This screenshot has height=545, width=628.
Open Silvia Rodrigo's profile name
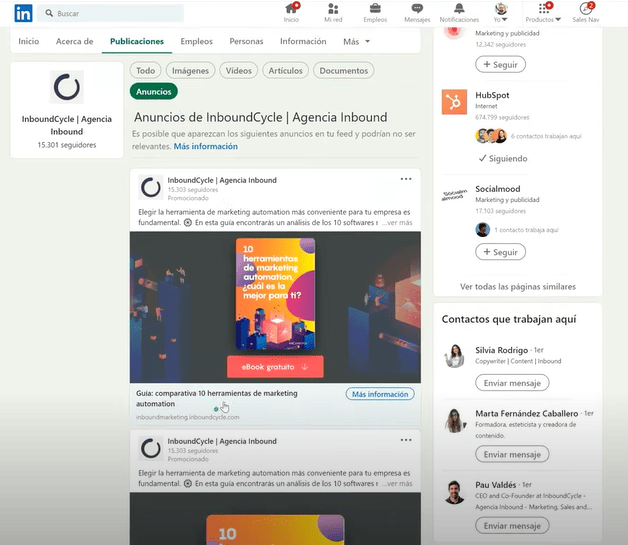coord(501,350)
